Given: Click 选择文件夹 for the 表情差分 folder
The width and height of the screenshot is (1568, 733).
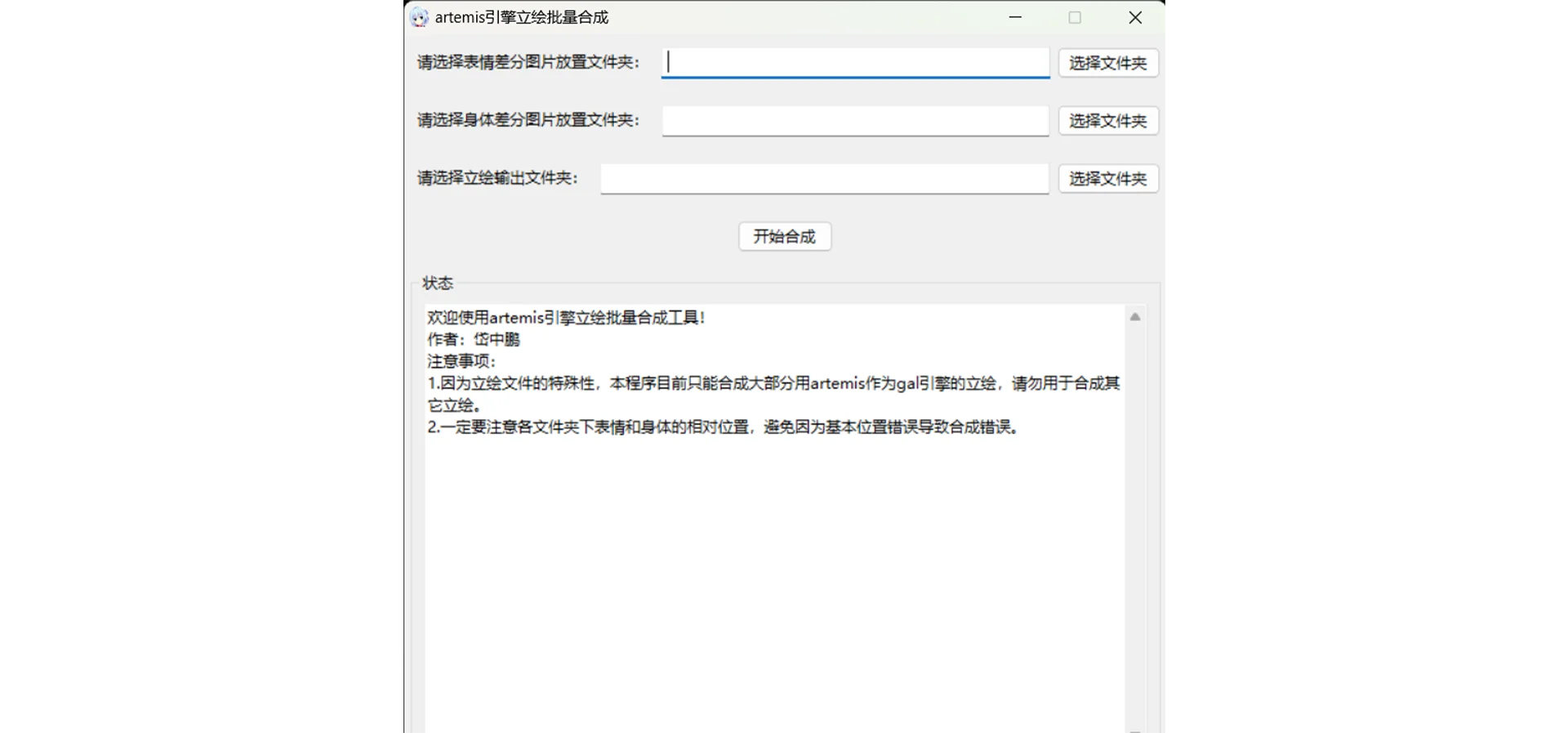Looking at the screenshot, I should click(1108, 63).
